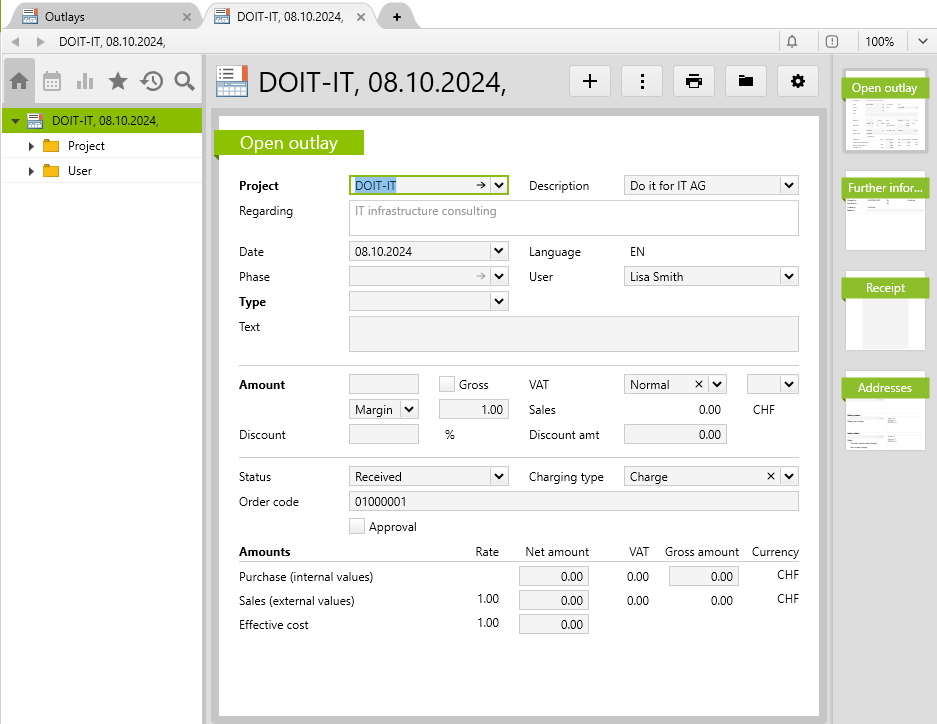
Task: Select the Receipt page thumbnail
Action: (885, 310)
